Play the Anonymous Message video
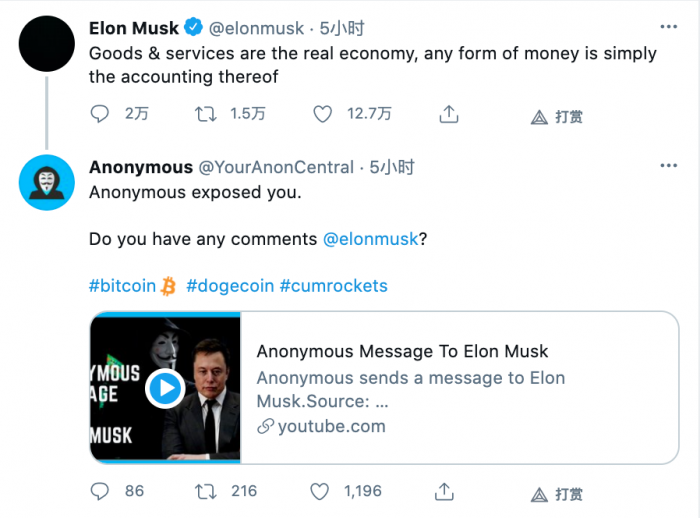This screenshot has width=700, height=518. [165, 388]
